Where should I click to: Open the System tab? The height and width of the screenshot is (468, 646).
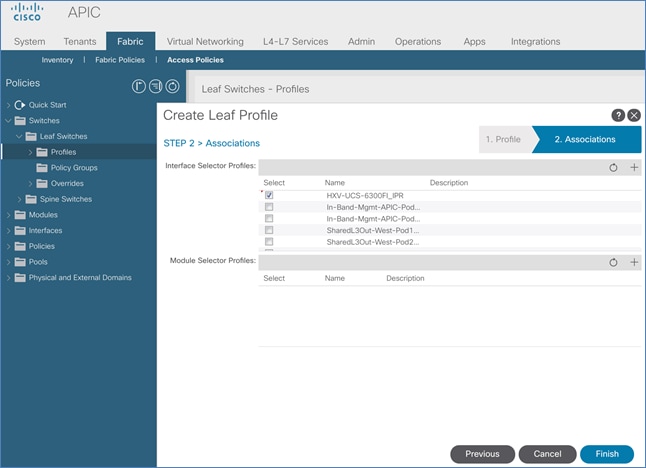click(30, 42)
